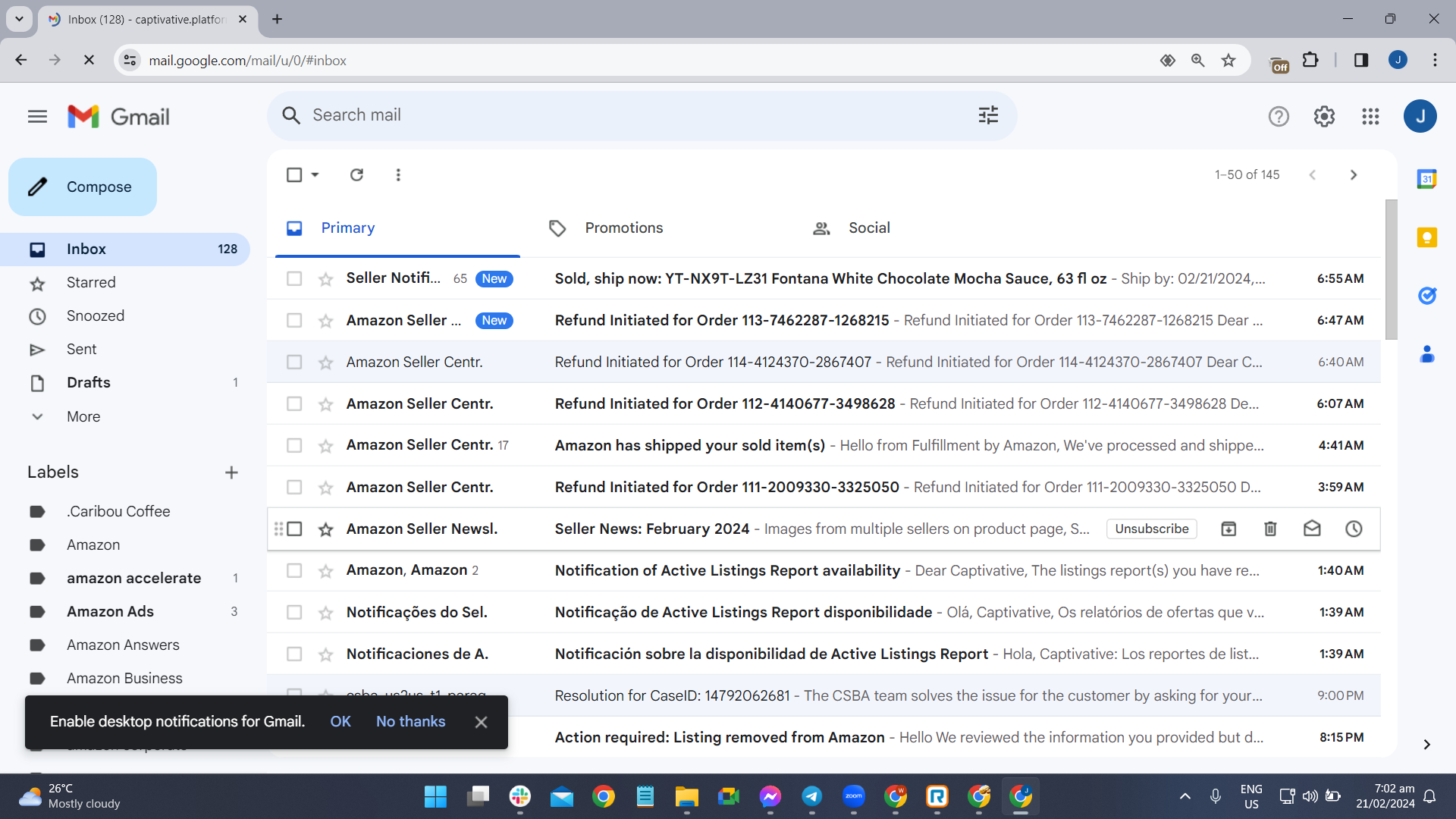Screen dimensions: 1456x819
Task: Toggle the select all emails checkbox
Action: click(294, 175)
